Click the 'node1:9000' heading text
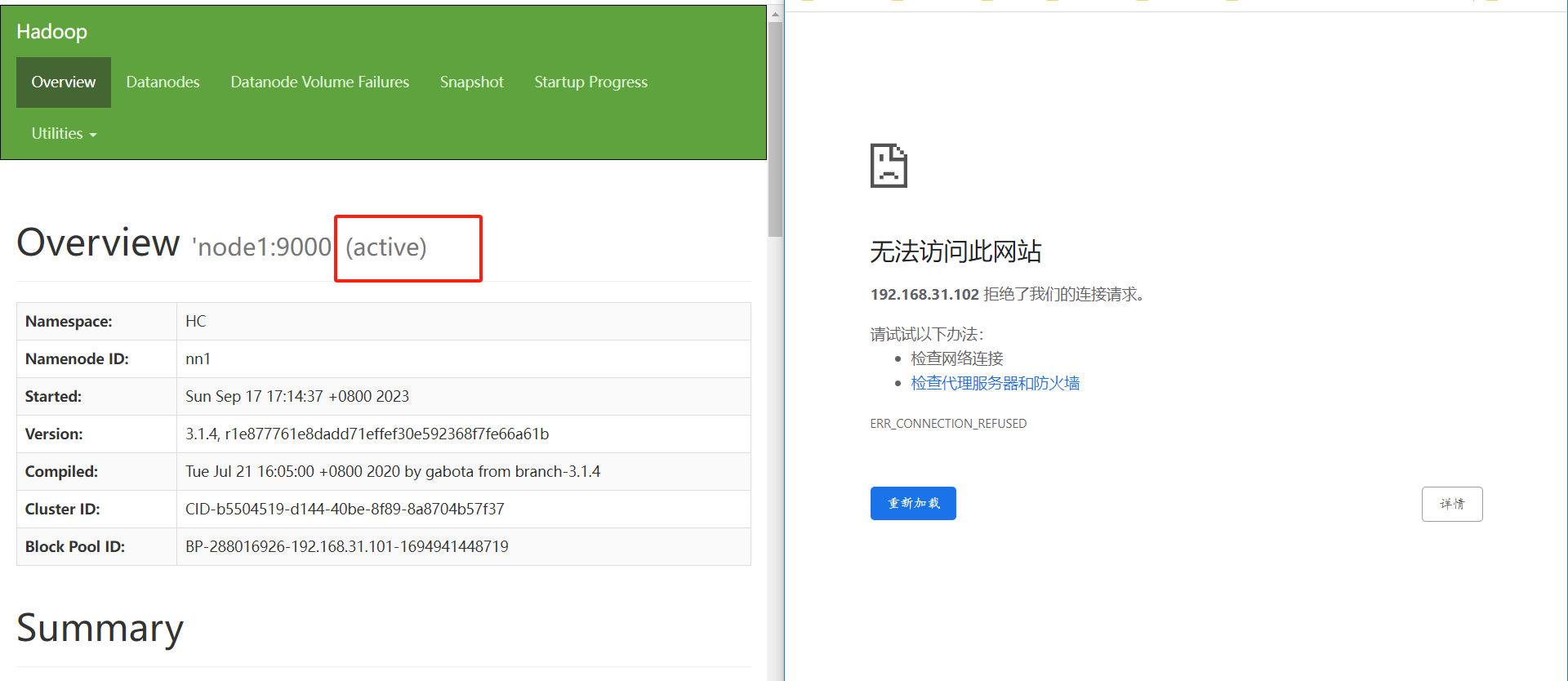1568x681 pixels. [x=262, y=247]
